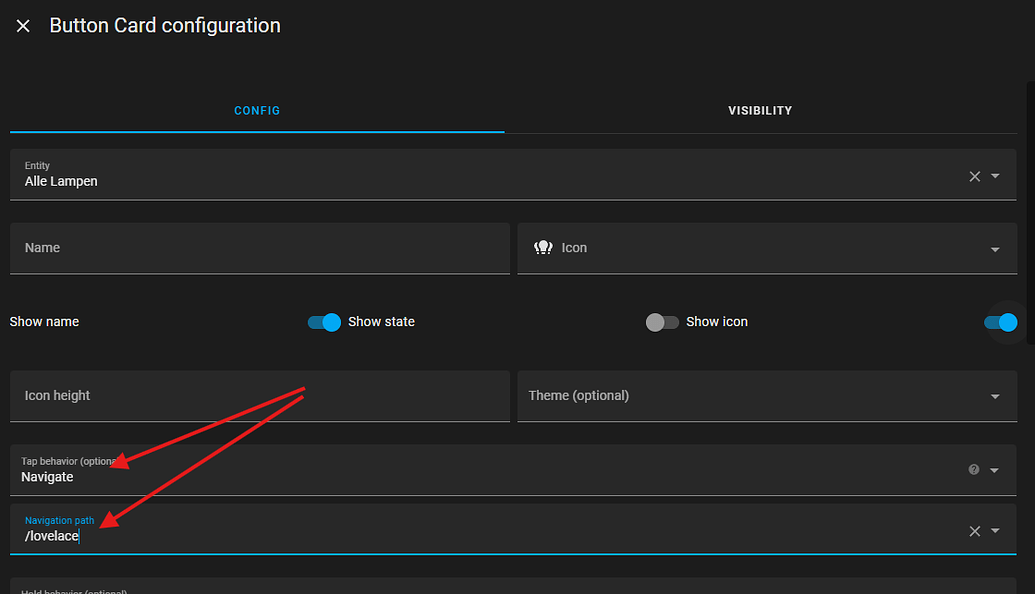Switch to the Config tab
The height and width of the screenshot is (594, 1035).
tap(257, 111)
